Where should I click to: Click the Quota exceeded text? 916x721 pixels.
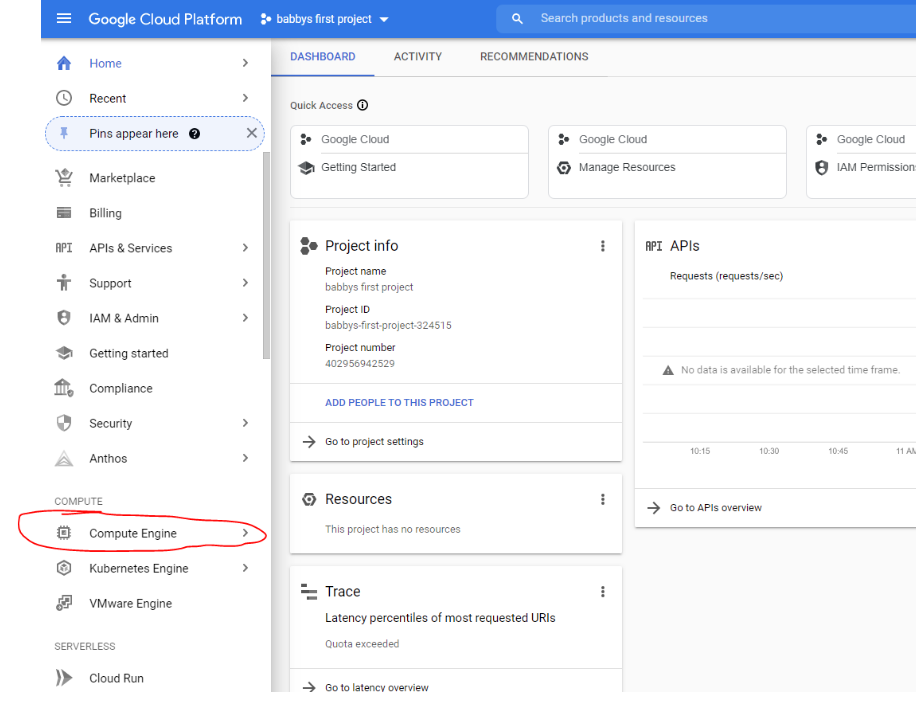point(362,644)
